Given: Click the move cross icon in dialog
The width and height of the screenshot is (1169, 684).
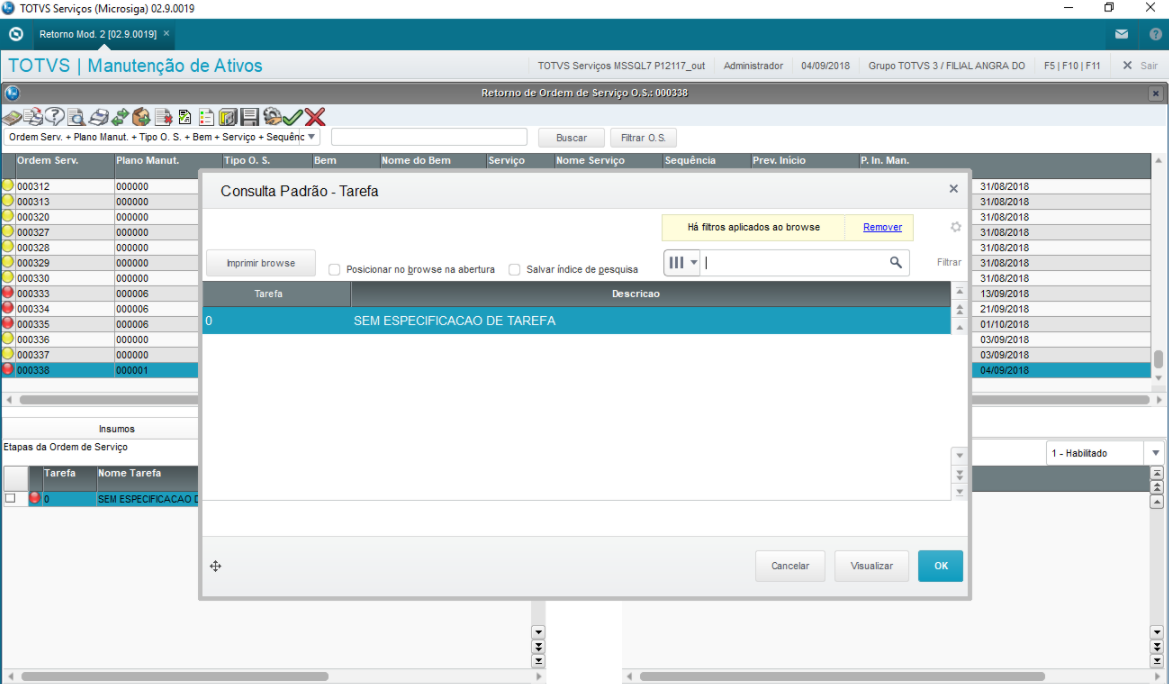Looking at the screenshot, I should 215,566.
